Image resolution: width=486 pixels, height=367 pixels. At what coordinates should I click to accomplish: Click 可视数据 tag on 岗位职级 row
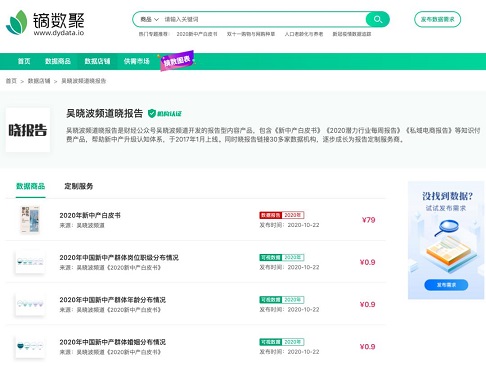270,257
